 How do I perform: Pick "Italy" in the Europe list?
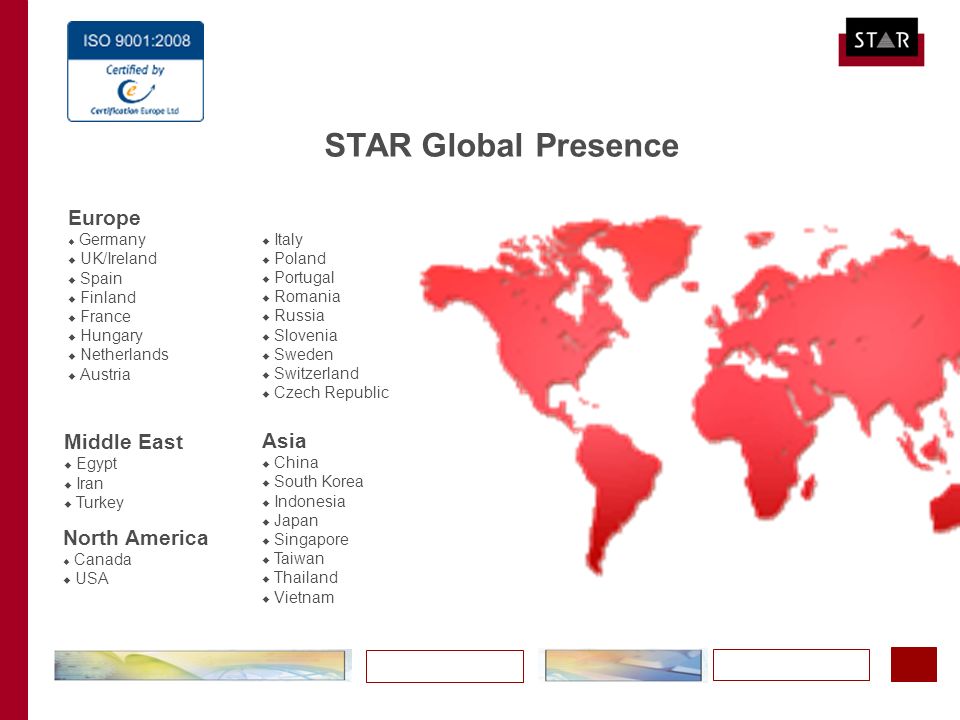pos(288,239)
